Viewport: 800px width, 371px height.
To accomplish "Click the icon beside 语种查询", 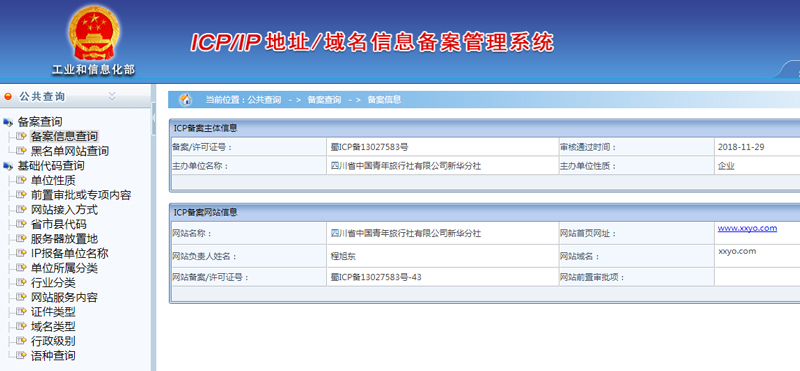I will click(x=21, y=355).
